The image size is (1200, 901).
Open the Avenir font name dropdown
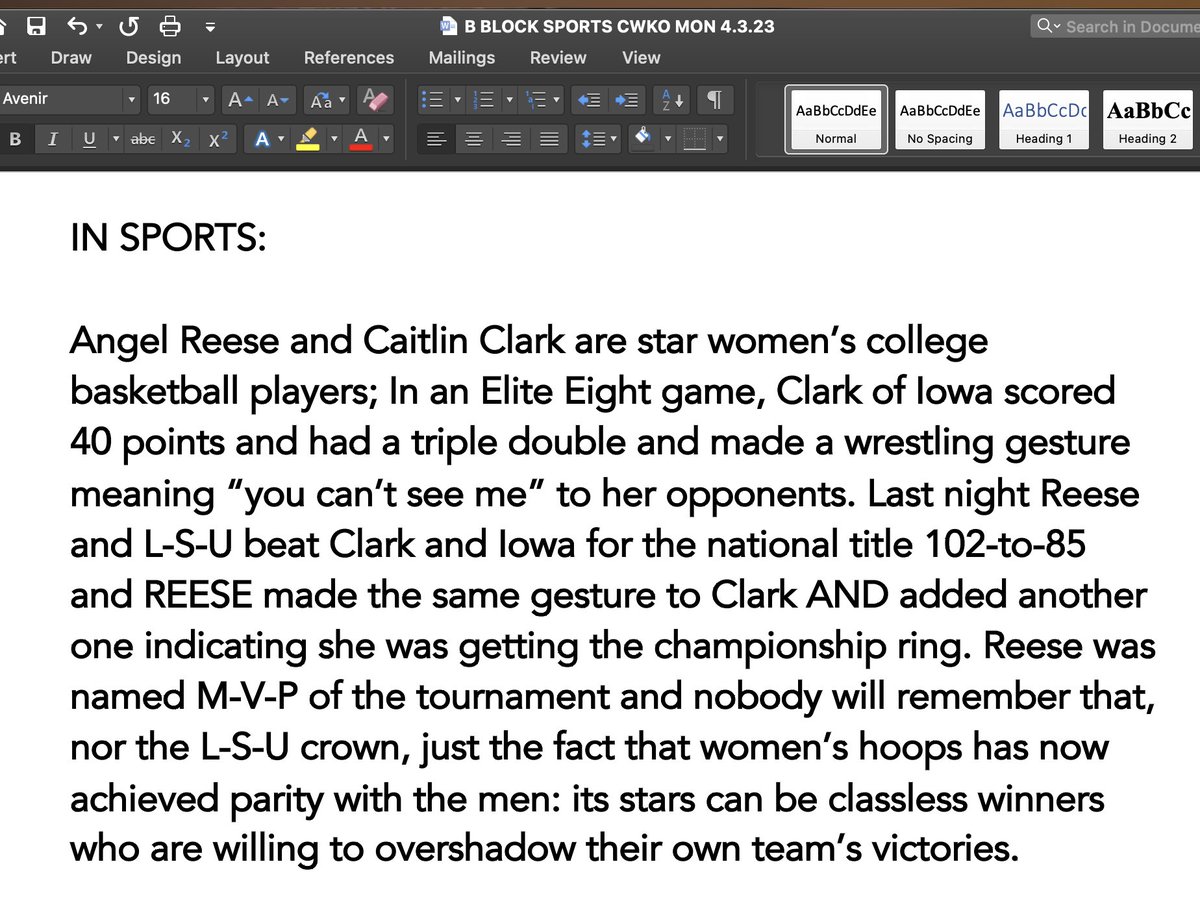pyautogui.click(x=131, y=100)
